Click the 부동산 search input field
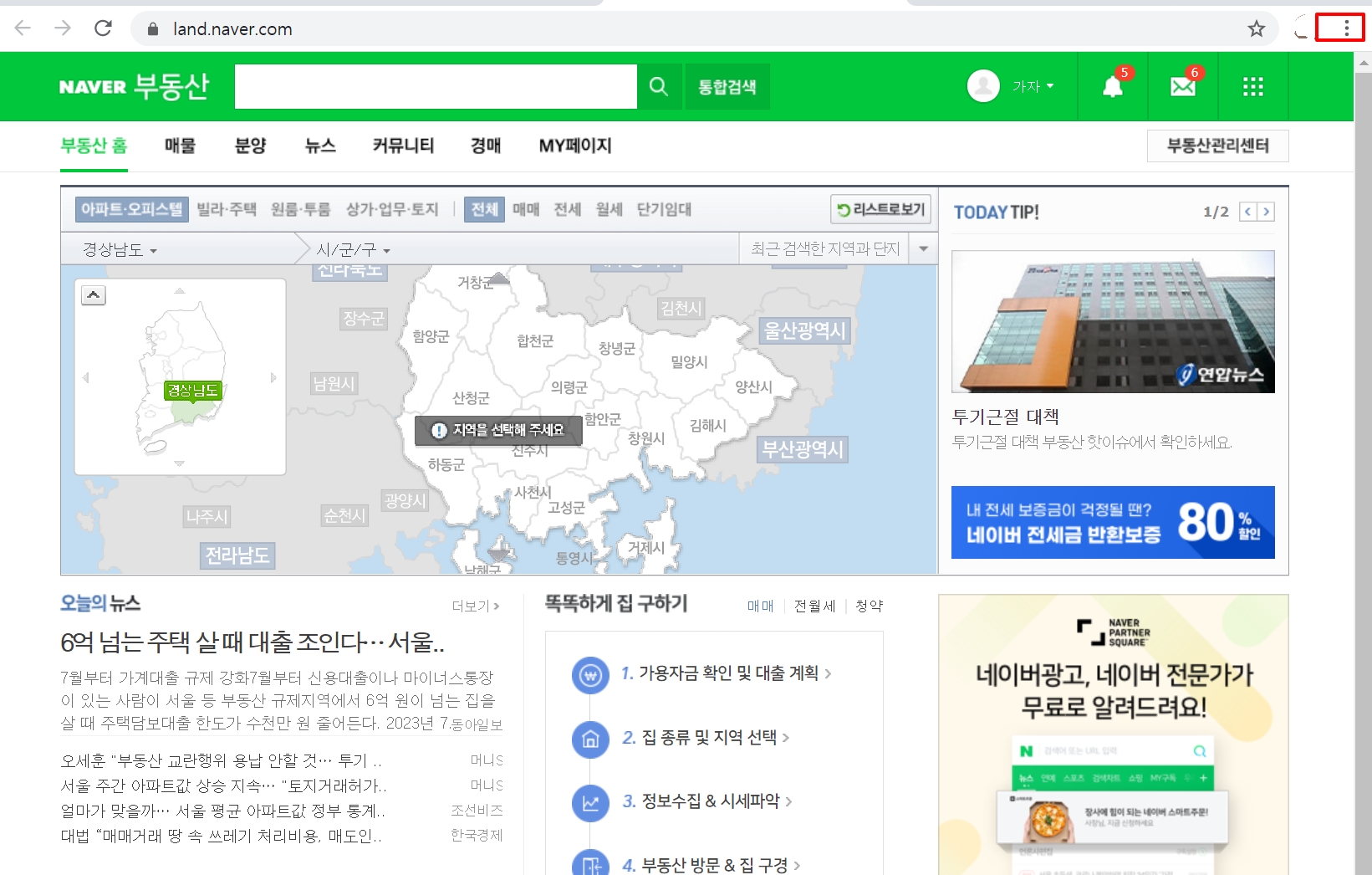 436,86
